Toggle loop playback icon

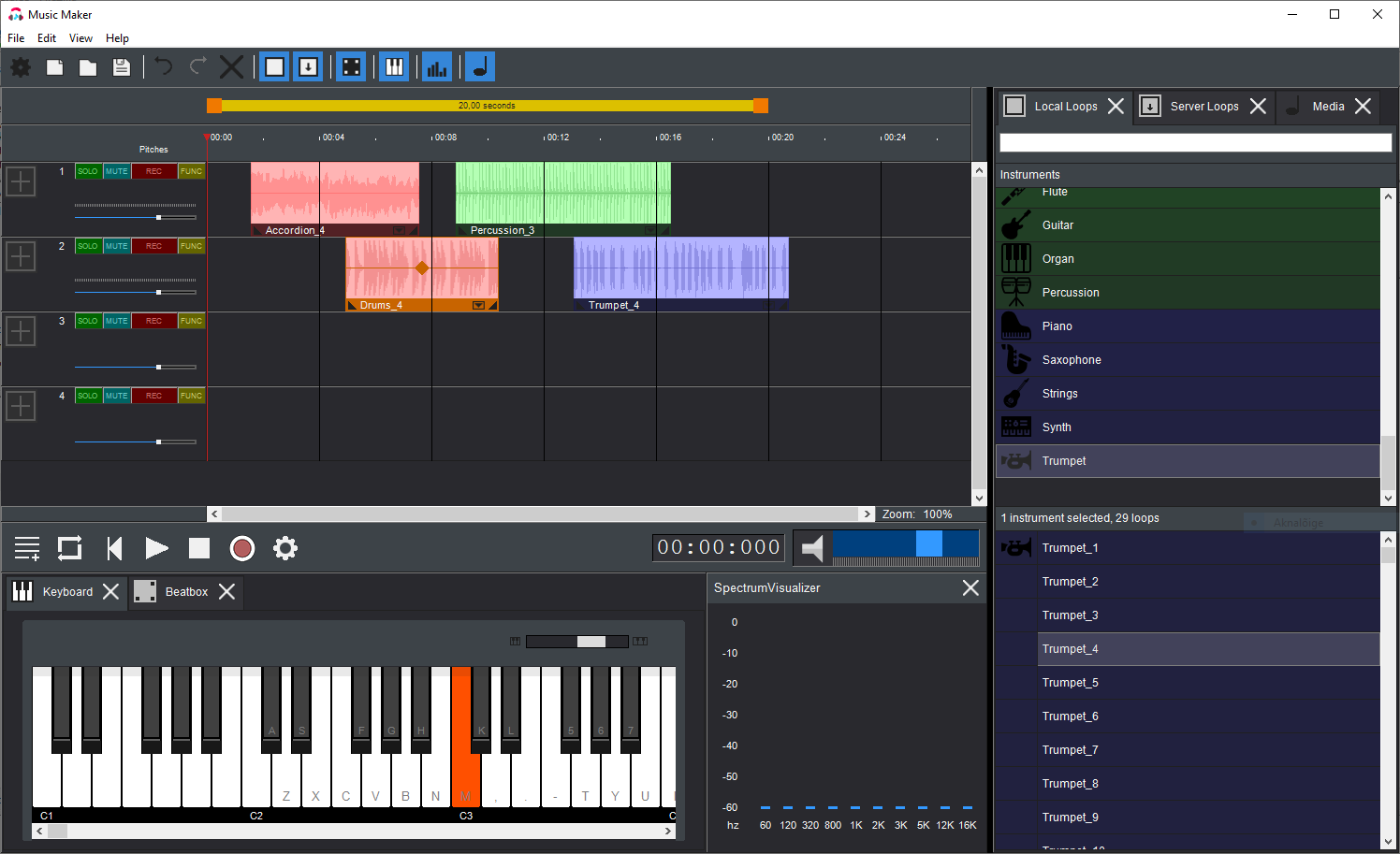(70, 548)
